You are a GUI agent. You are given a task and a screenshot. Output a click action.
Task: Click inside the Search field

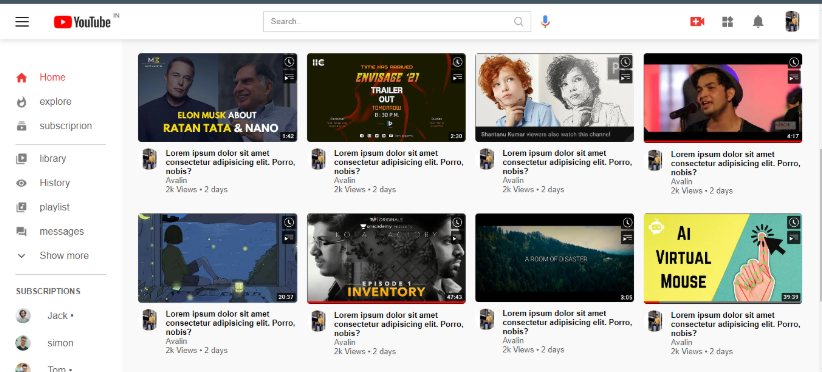pyautogui.click(x=397, y=21)
